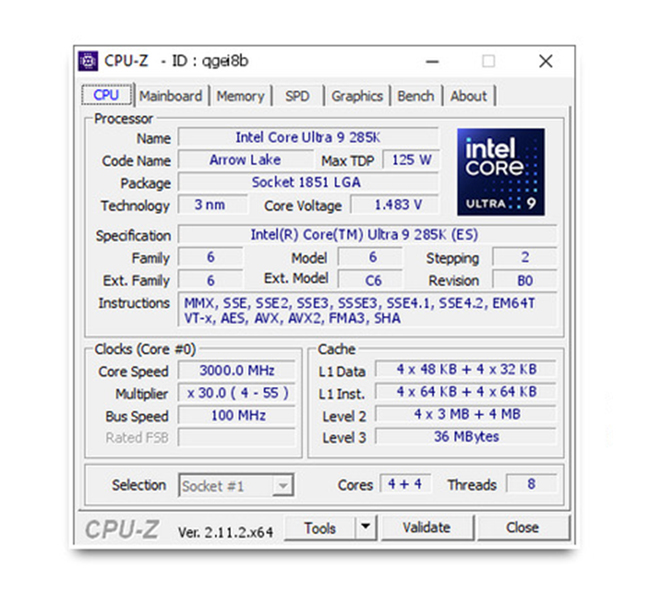Click the Specification field ending in (ES)
Viewport: 650px width, 600px height.
[x=367, y=235]
